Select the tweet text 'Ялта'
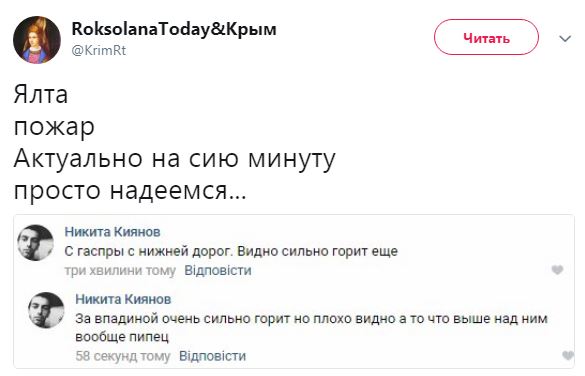 [41, 94]
